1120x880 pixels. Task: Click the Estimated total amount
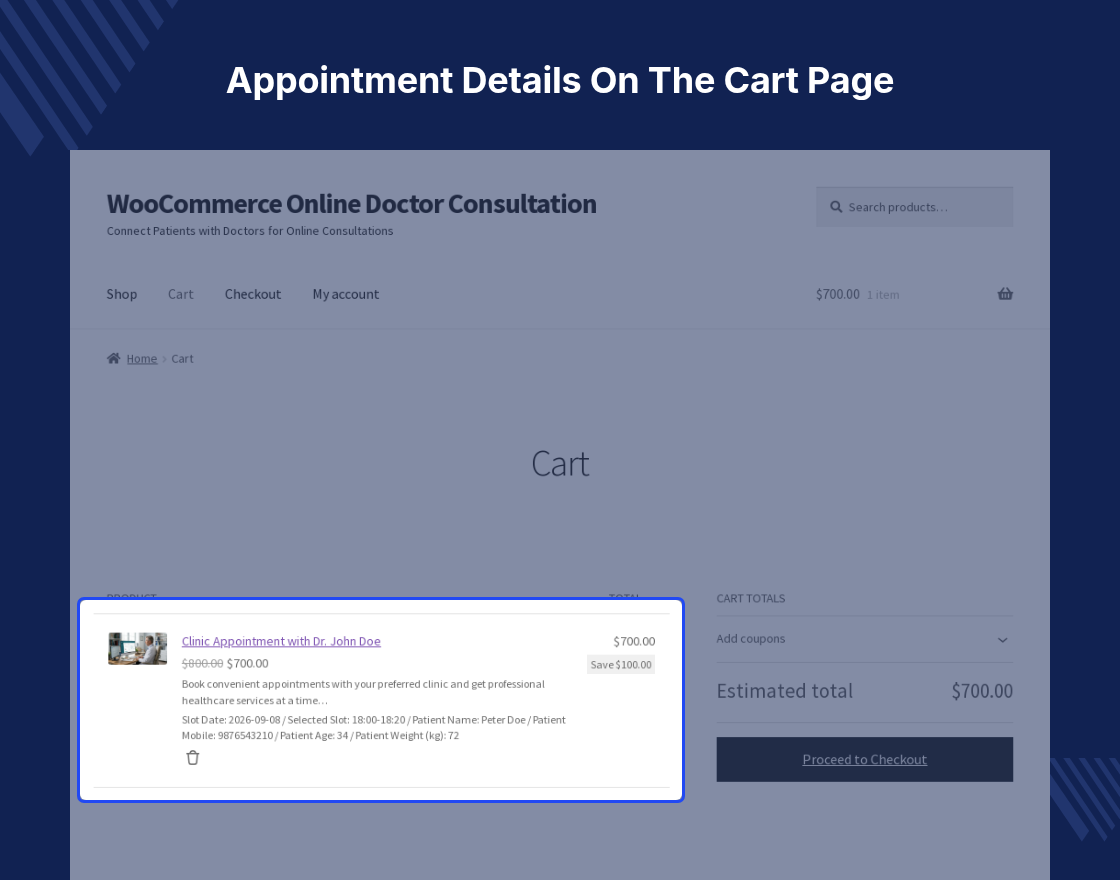click(982, 691)
